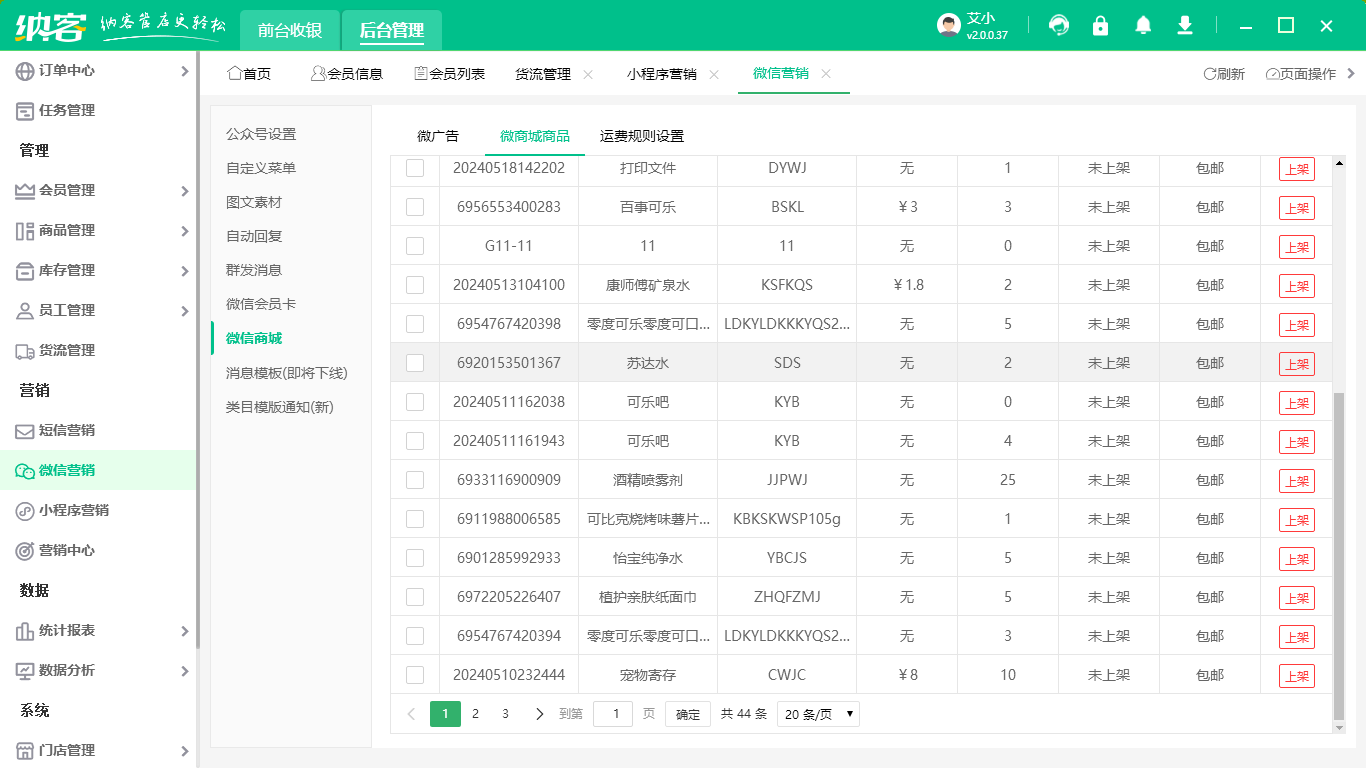The image size is (1366, 768).
Task: Open the 20 条/页 page size dropdown
Action: (818, 714)
